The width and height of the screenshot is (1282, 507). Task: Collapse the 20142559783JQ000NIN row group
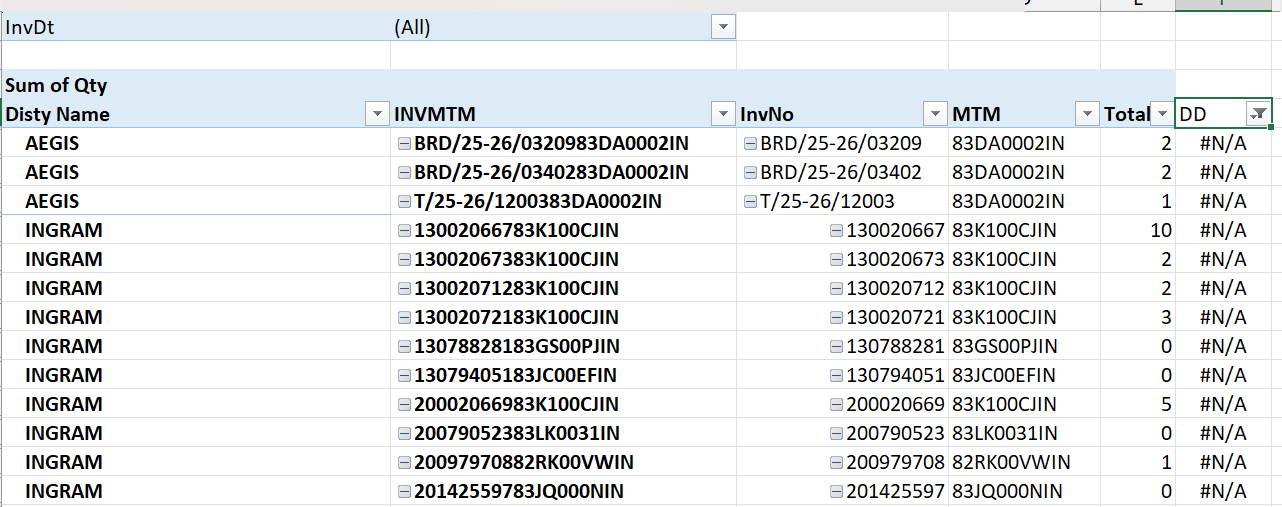click(404, 492)
